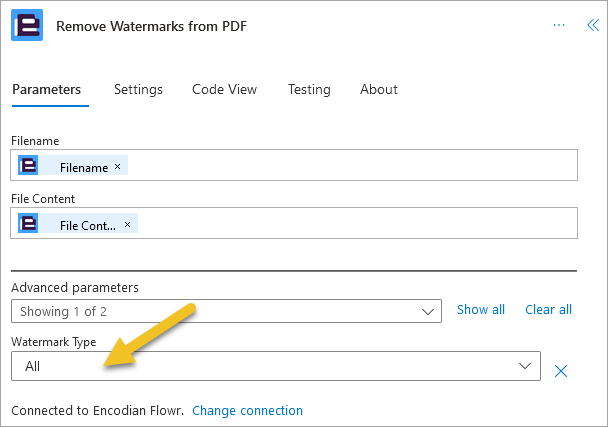Click the Change connection link
Screen dimensions: 608x427
(x=247, y=410)
